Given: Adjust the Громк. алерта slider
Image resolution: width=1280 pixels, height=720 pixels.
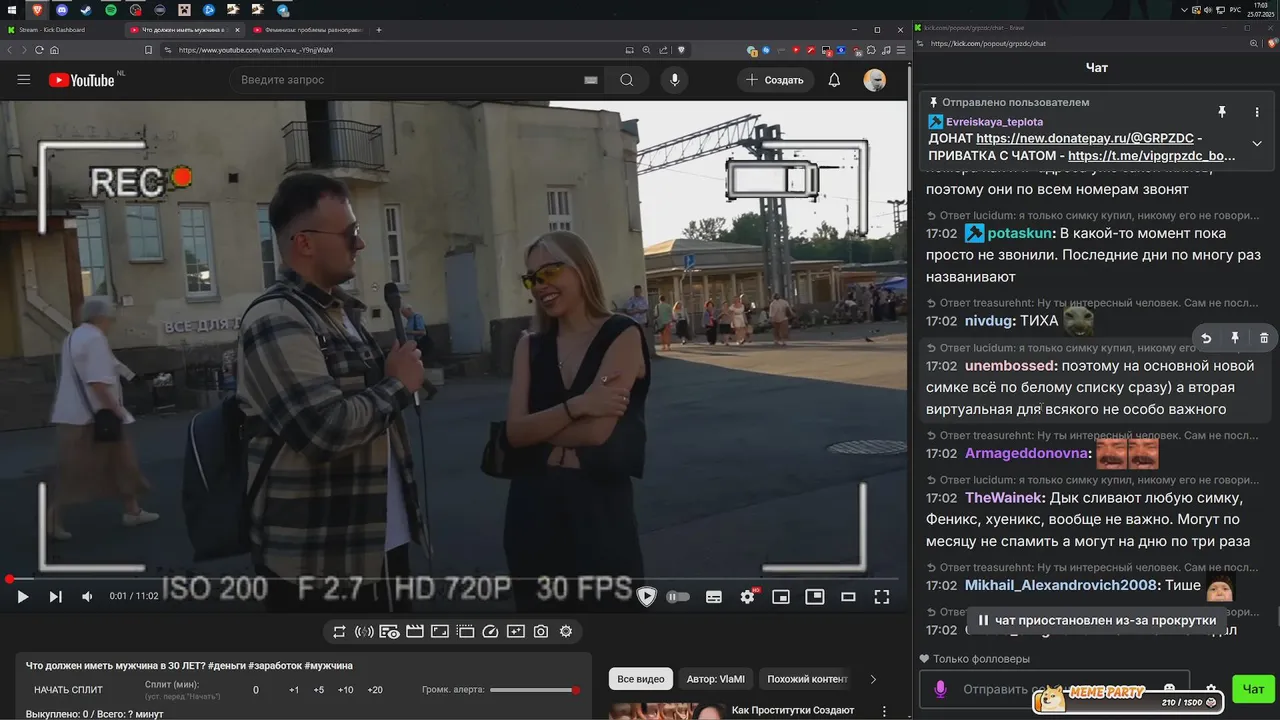Looking at the screenshot, I should (533, 690).
